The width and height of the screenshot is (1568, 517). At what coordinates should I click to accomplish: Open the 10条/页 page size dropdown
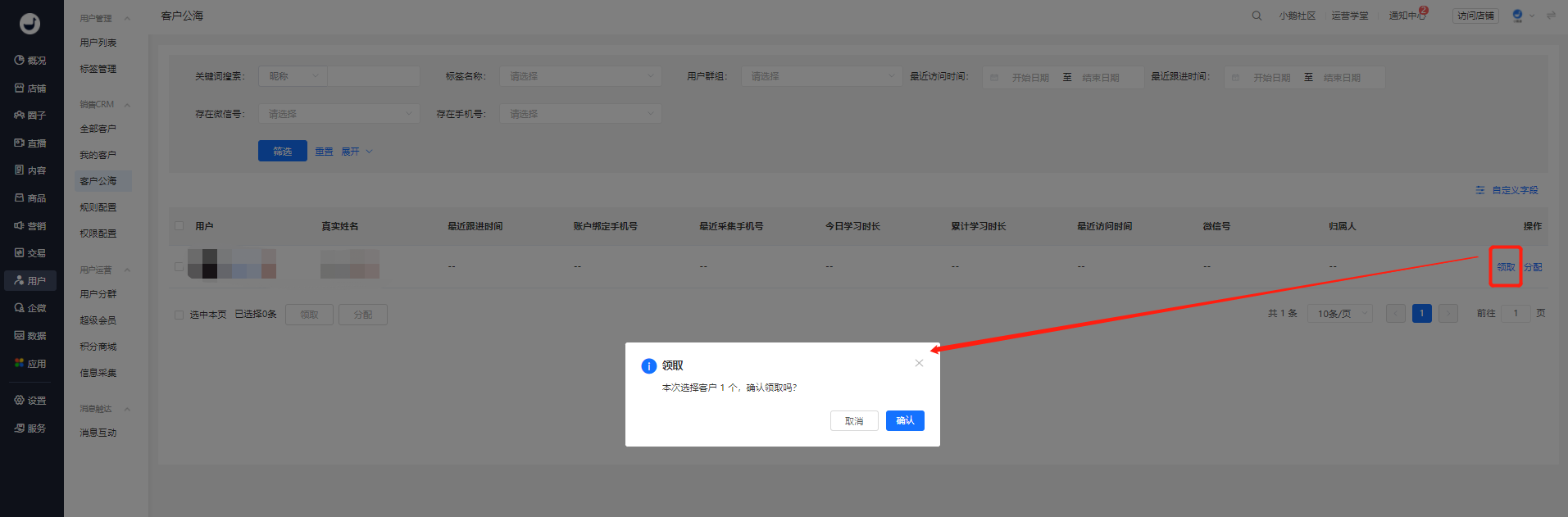pyautogui.click(x=1340, y=314)
